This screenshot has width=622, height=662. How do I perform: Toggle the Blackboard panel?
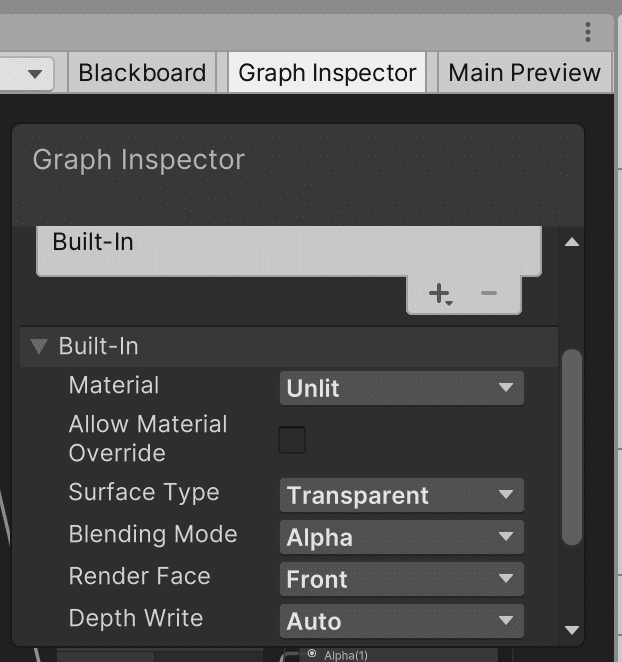142,73
